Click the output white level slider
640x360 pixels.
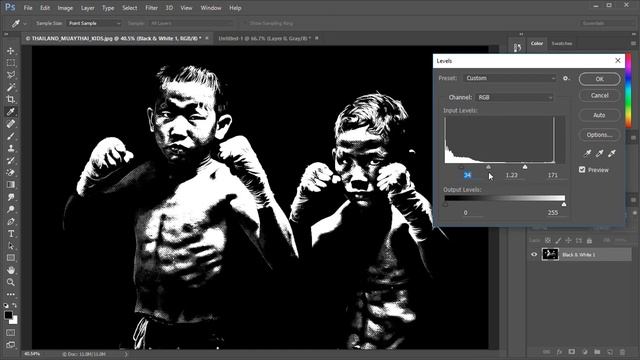pyautogui.click(x=564, y=204)
